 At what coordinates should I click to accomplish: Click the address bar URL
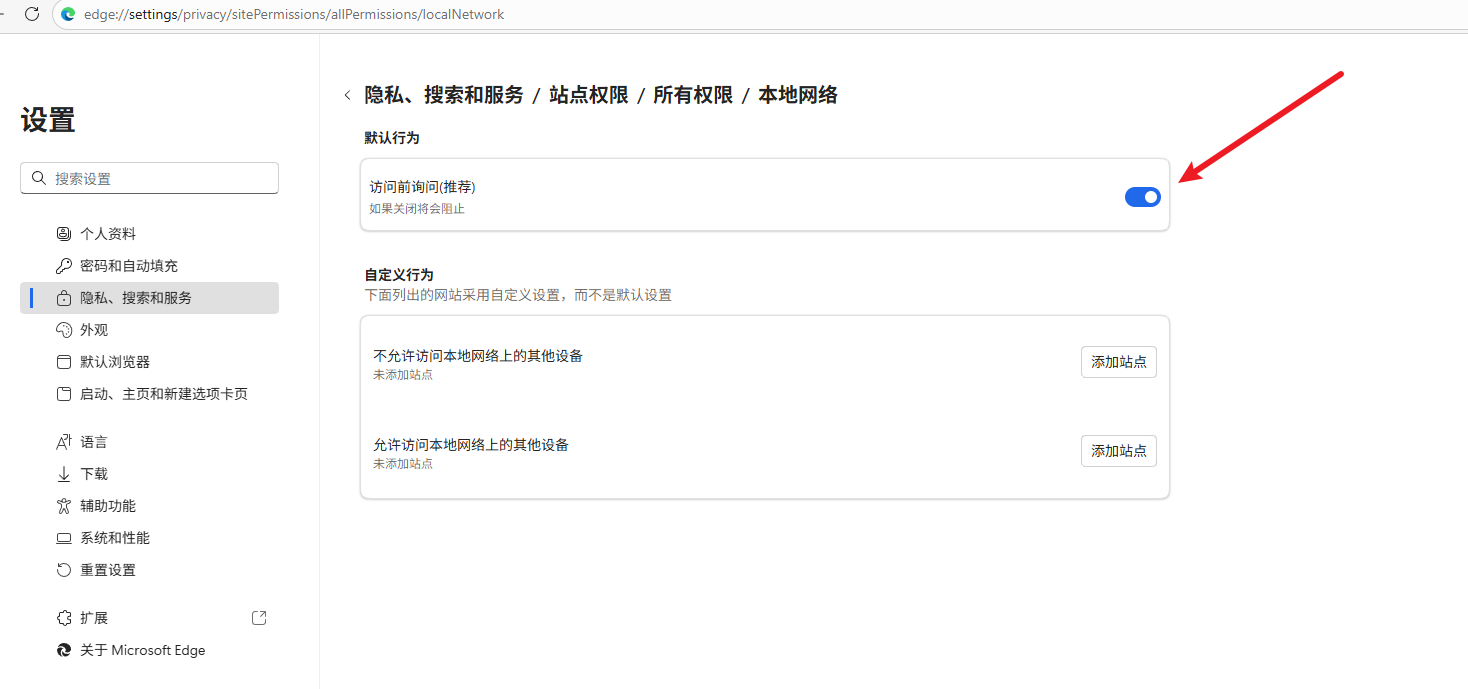pyautogui.click(x=294, y=15)
